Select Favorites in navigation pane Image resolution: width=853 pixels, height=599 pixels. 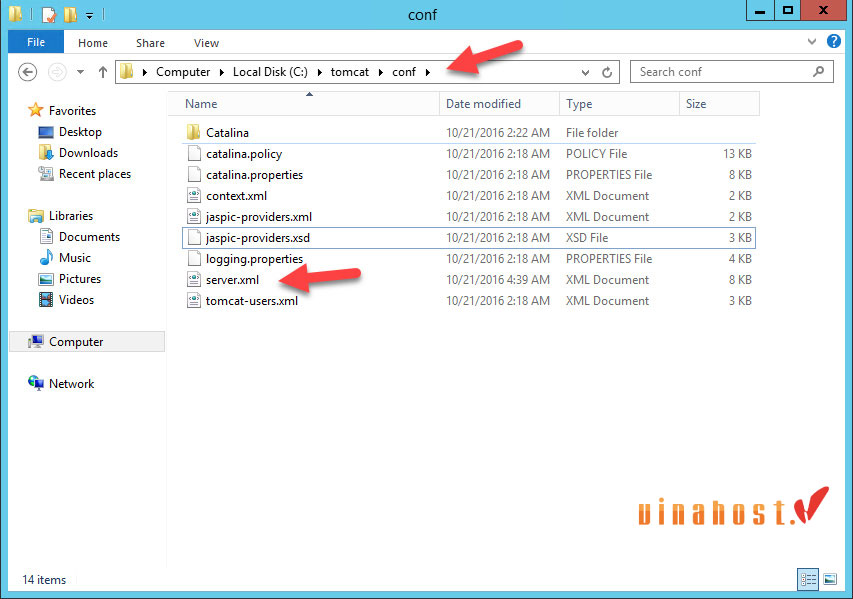(72, 110)
